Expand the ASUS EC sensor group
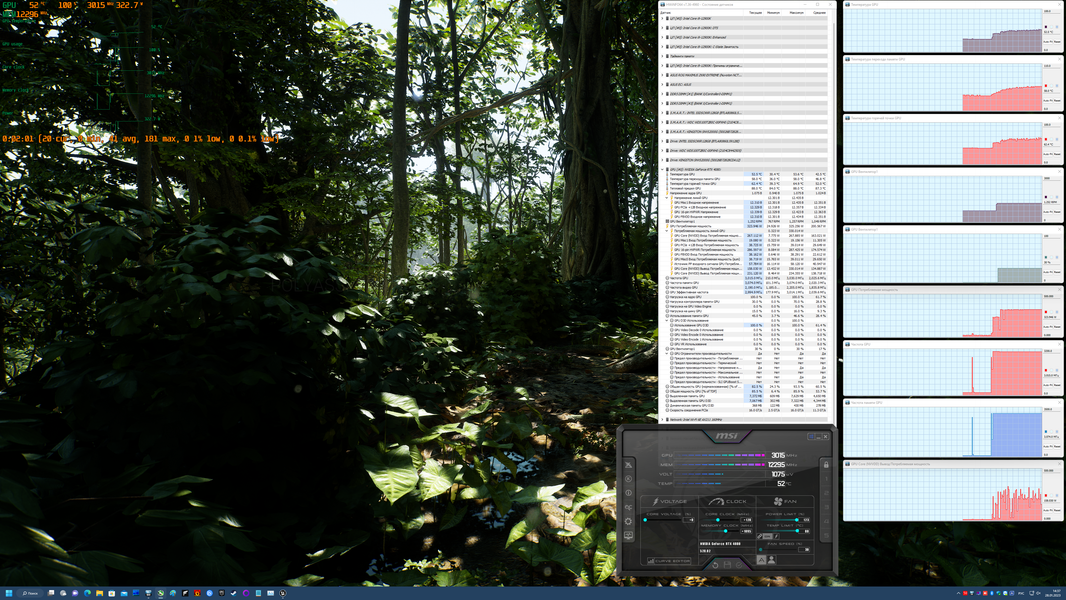This screenshot has height=600, width=1066. [x=663, y=84]
